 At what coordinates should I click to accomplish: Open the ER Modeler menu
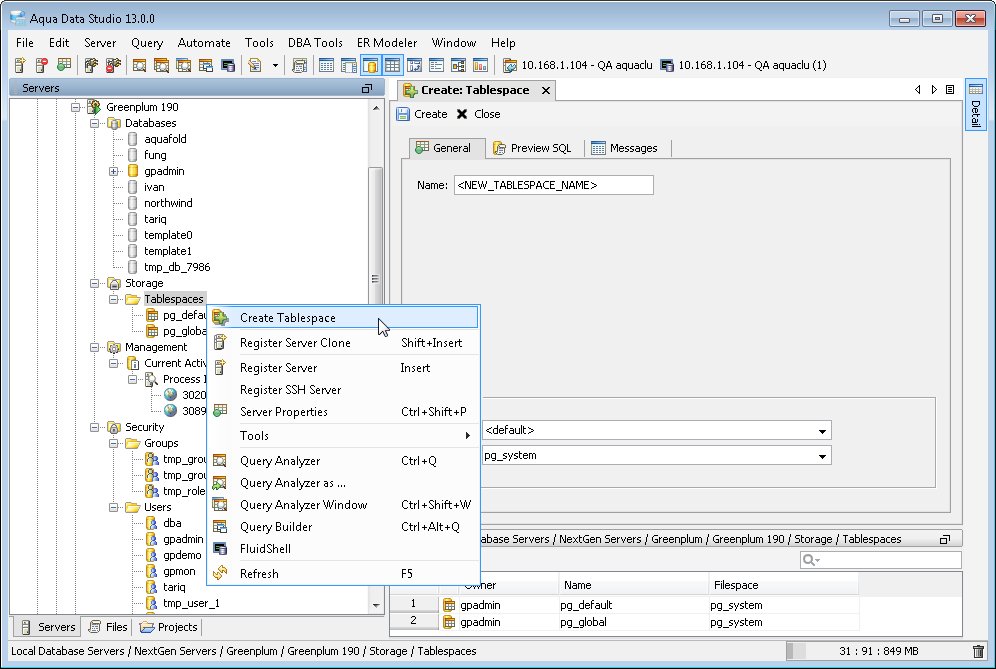(387, 43)
